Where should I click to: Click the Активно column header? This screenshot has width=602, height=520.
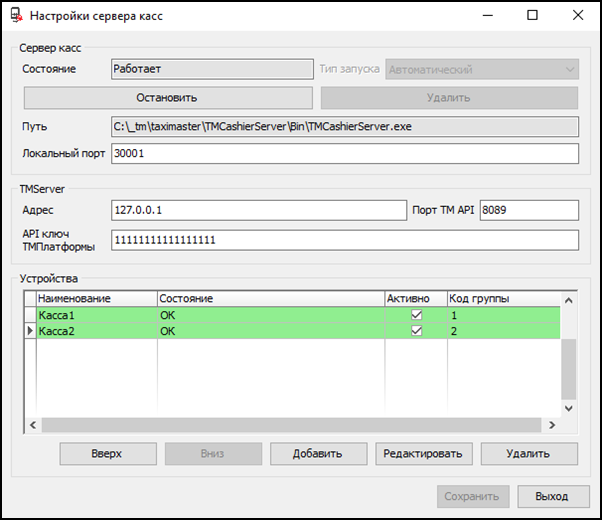416,299
